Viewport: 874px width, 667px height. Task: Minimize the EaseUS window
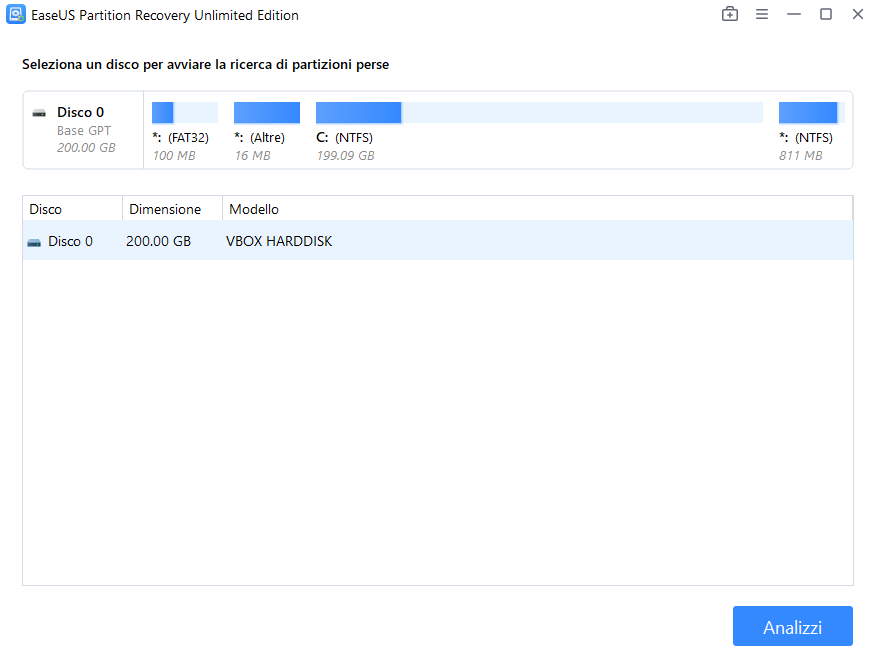coord(794,14)
